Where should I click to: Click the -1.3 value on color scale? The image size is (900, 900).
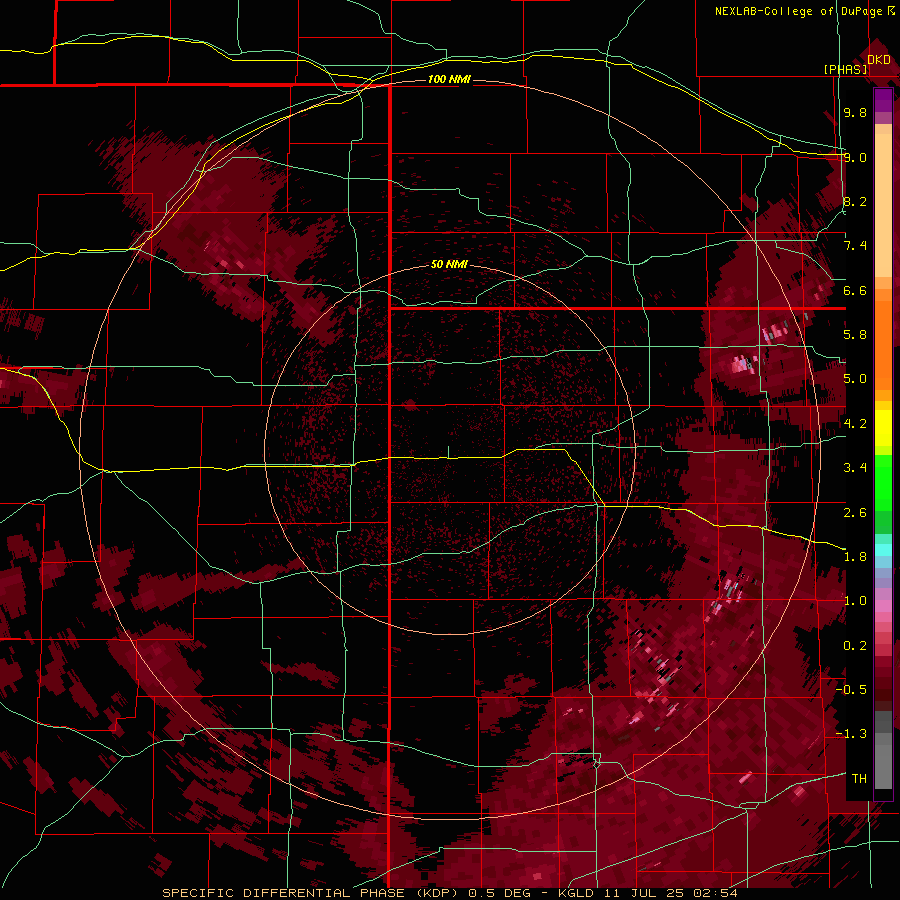[851, 734]
